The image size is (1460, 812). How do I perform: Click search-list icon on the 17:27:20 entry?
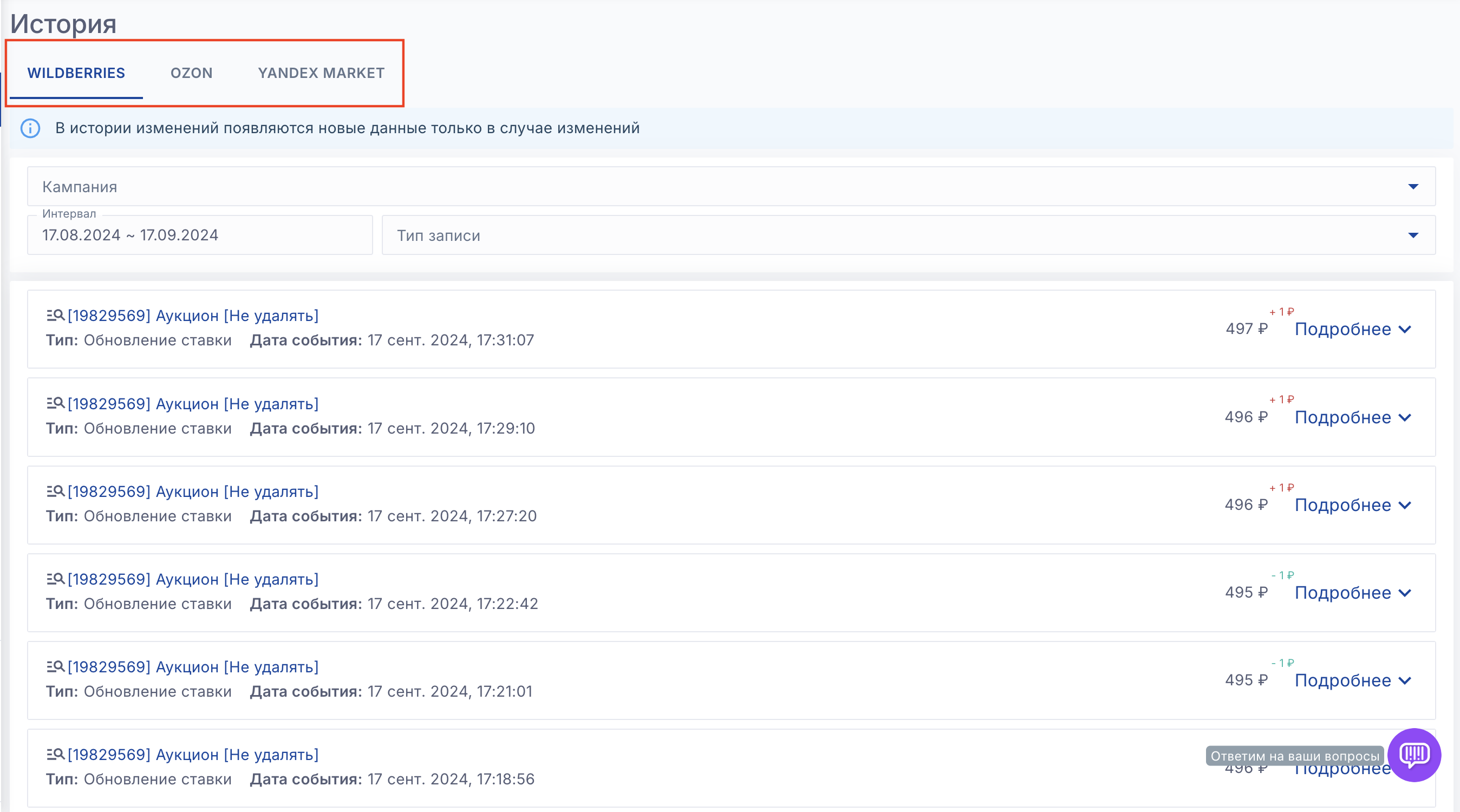point(56,490)
